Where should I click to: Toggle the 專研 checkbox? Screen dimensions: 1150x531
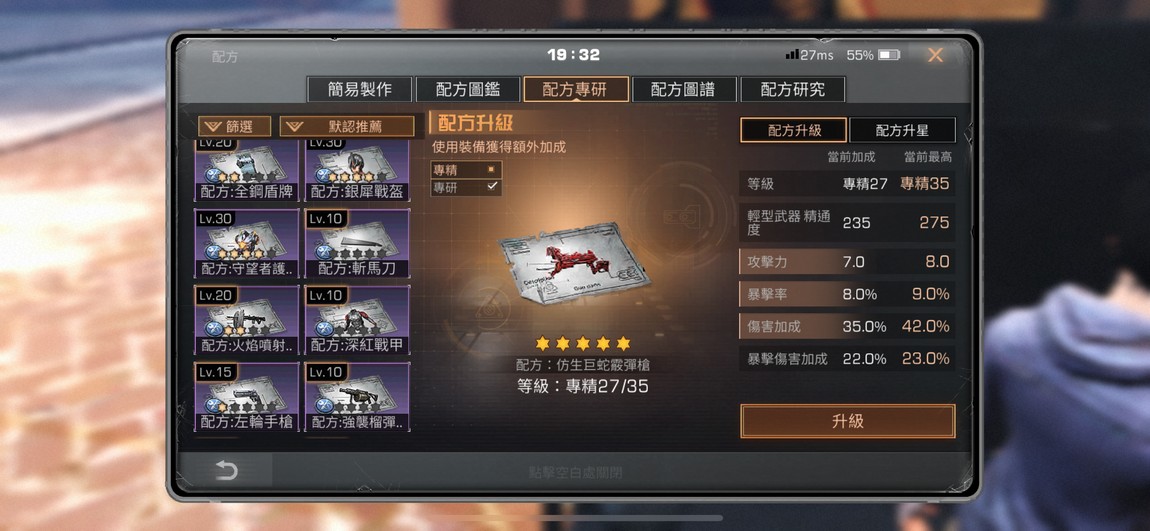click(x=491, y=187)
